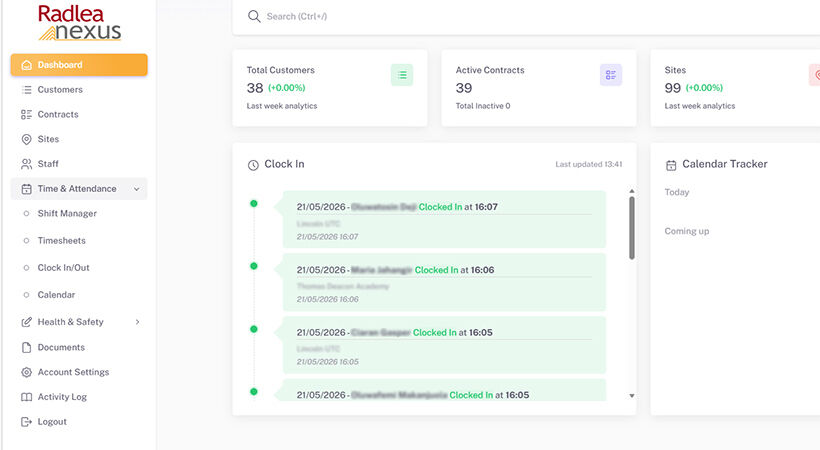This screenshot has height=450, width=820.
Task: Click the Account Settings gear icon
Action: 26,372
